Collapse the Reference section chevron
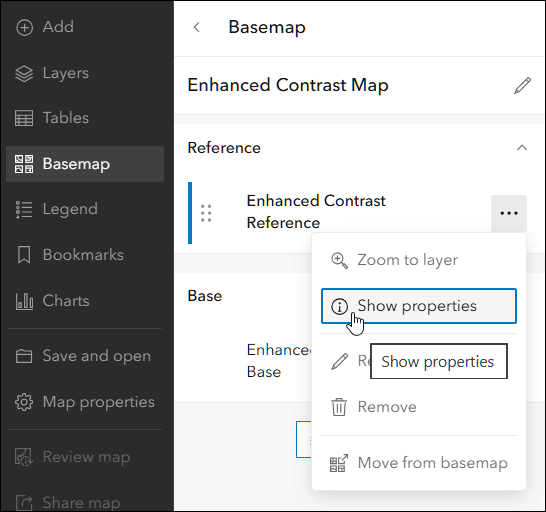Screen dimensions: 546x512 (522, 148)
